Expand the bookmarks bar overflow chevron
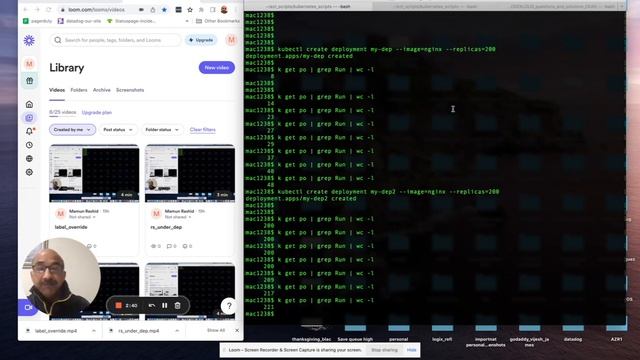 tap(187, 21)
